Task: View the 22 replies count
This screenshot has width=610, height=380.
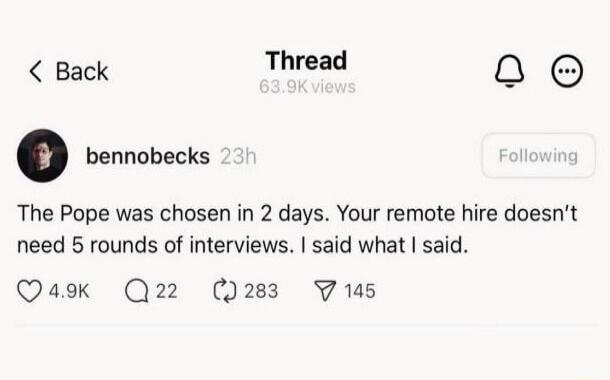Action: 167,291
